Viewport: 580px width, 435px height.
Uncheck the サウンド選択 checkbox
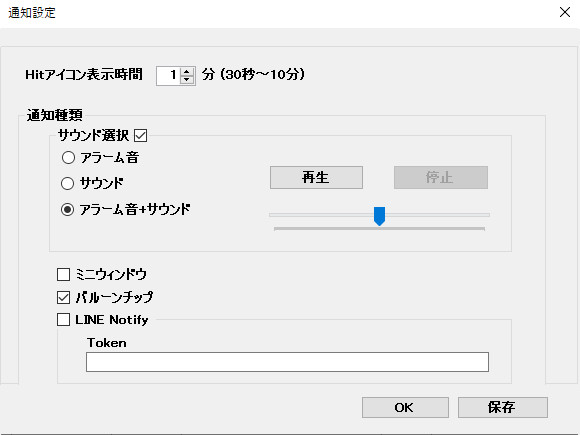tap(141, 135)
